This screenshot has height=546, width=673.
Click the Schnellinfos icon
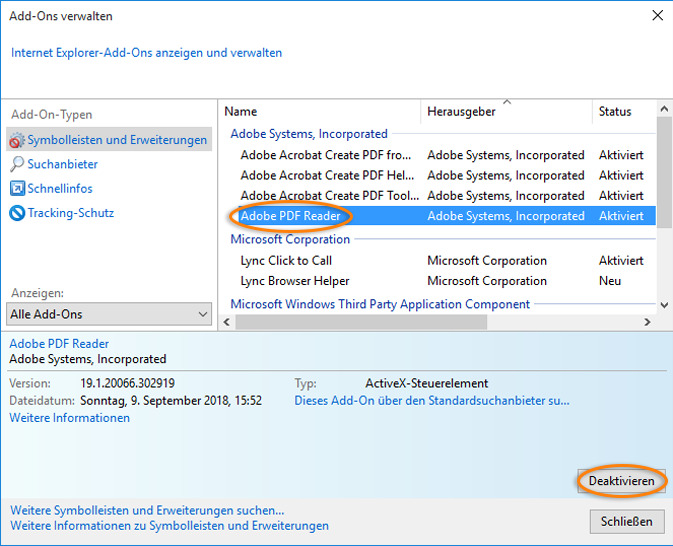tap(17, 188)
